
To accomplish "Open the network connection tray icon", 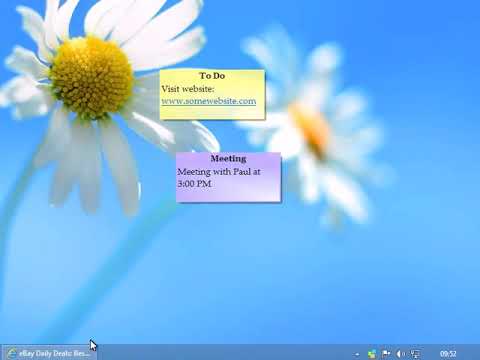I will tap(415, 354).
